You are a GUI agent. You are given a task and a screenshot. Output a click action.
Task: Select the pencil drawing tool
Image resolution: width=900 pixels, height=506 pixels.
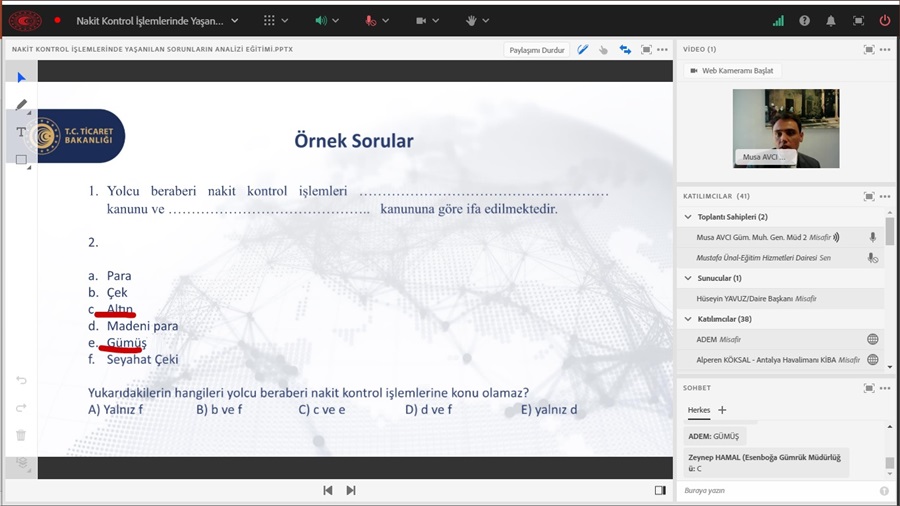click(x=21, y=104)
